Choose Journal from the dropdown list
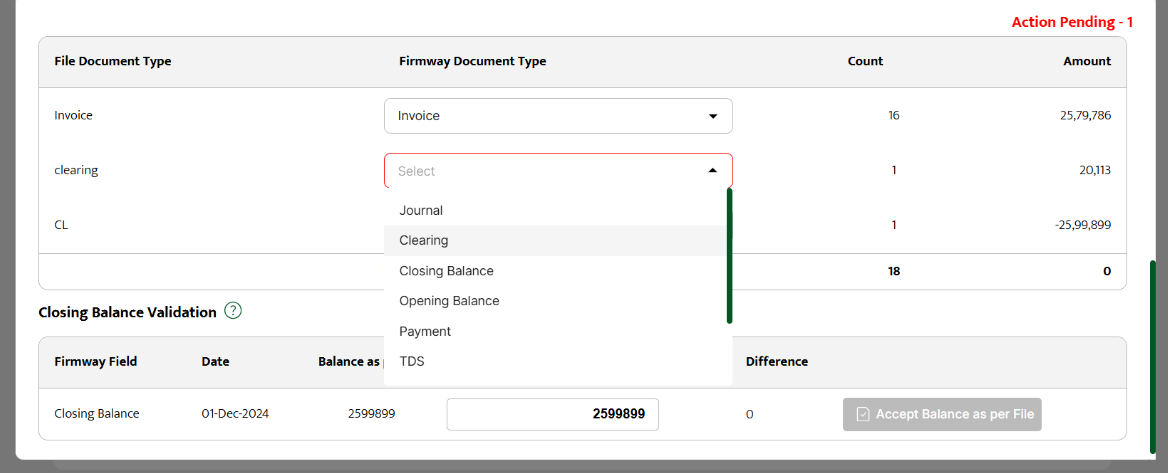 (x=421, y=211)
